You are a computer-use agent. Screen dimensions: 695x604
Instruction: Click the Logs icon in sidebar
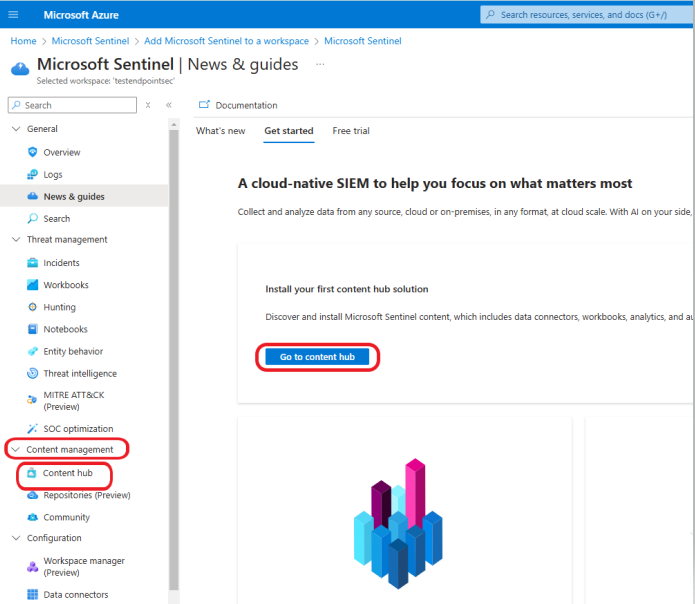coord(32,174)
